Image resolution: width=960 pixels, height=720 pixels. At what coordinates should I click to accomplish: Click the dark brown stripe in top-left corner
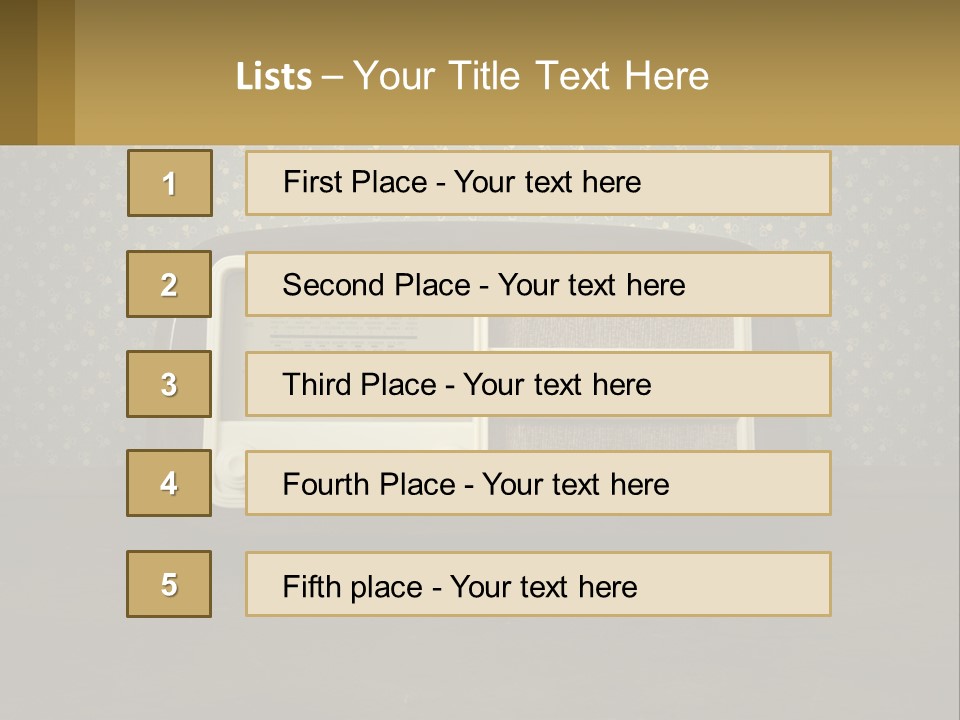coord(18,72)
